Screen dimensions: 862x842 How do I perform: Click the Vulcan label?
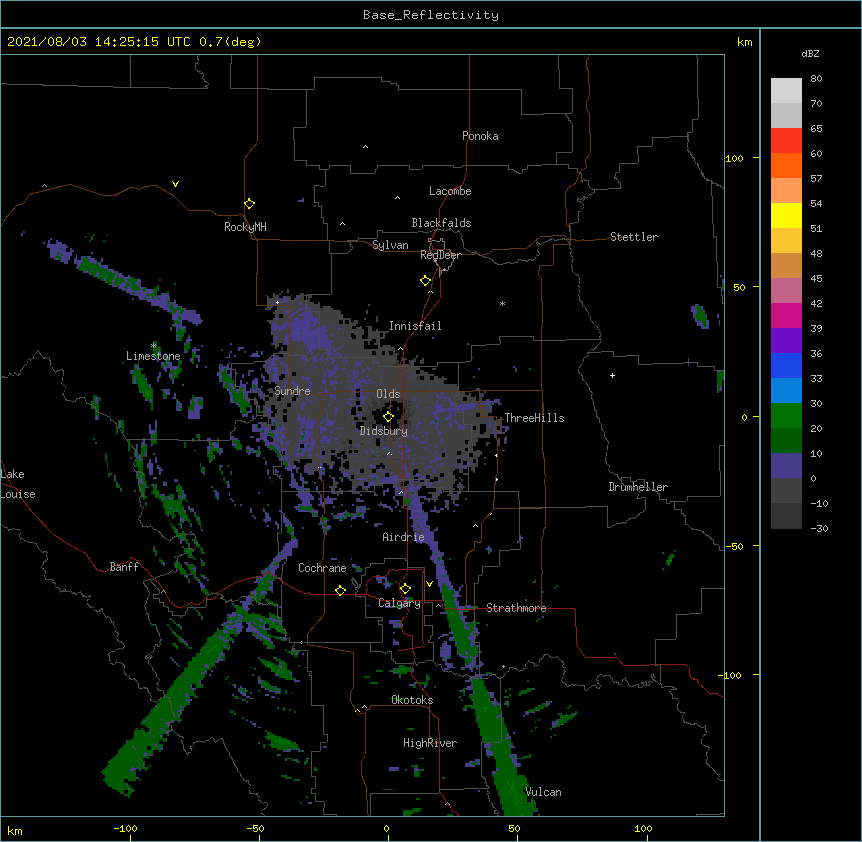click(x=543, y=792)
